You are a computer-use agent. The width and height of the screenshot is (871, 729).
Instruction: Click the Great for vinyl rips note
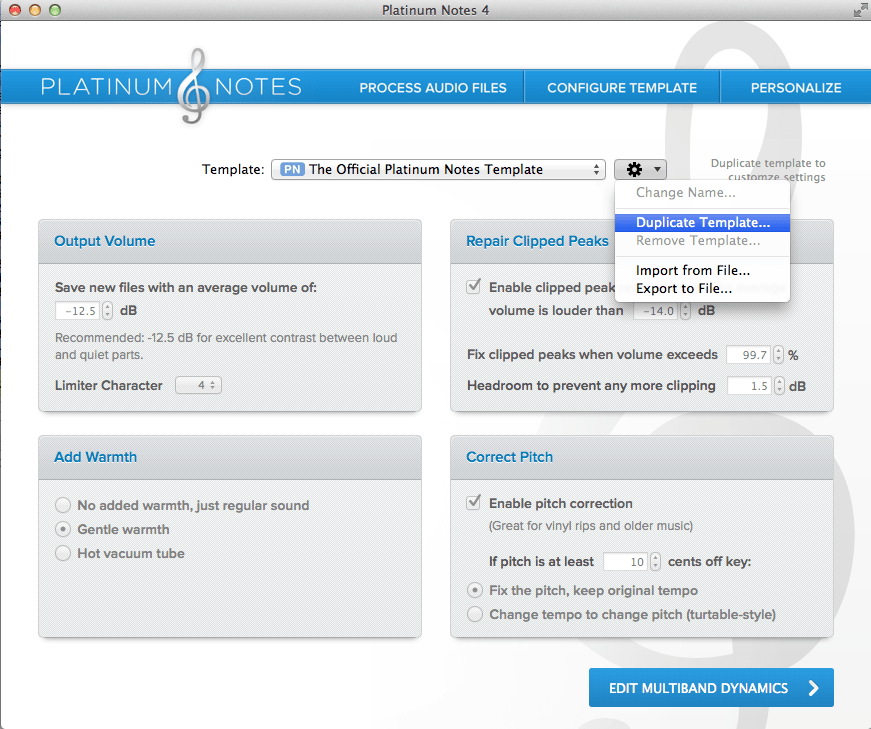tap(590, 526)
